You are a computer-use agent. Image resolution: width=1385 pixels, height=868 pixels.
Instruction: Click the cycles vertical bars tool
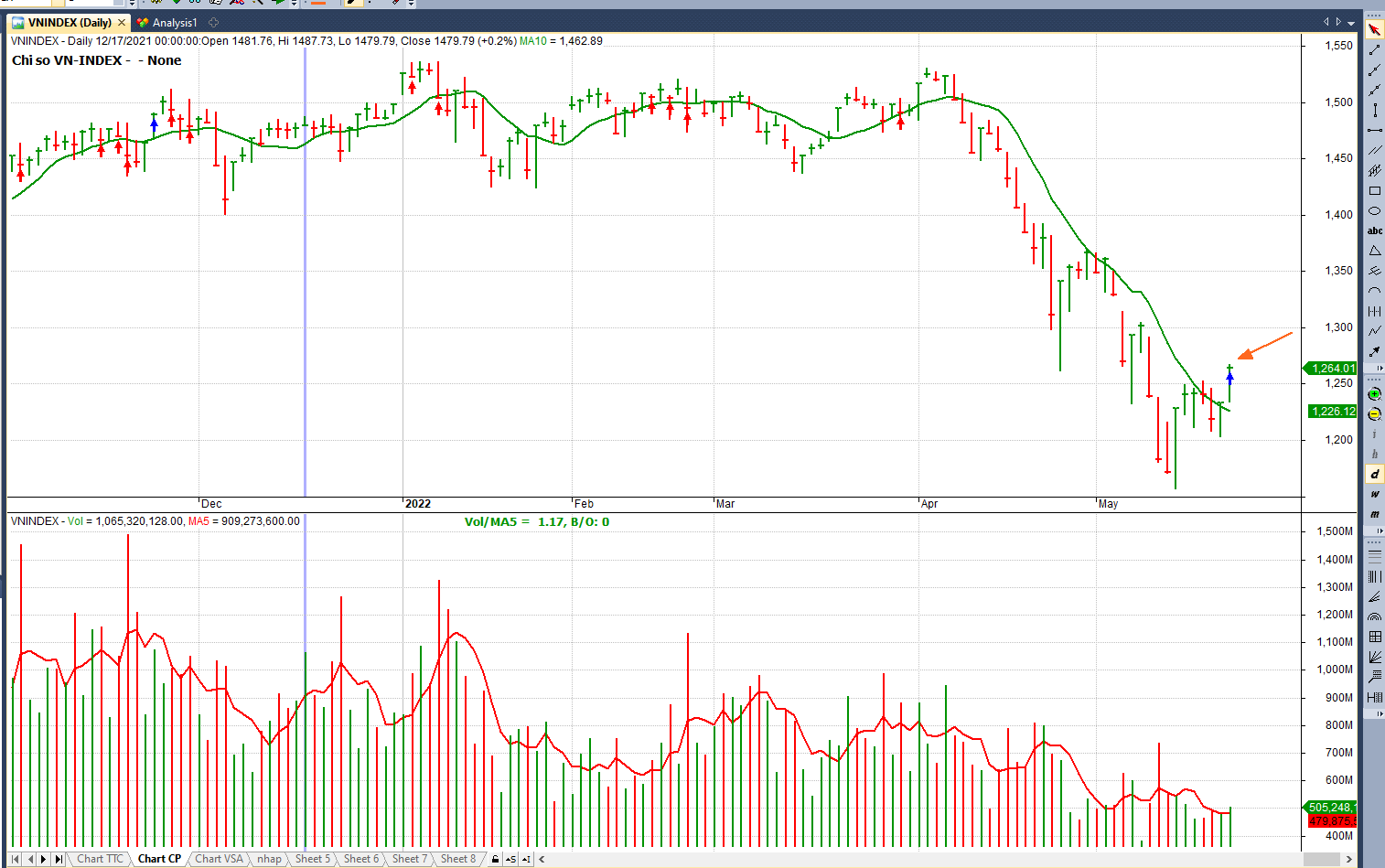[x=1374, y=312]
